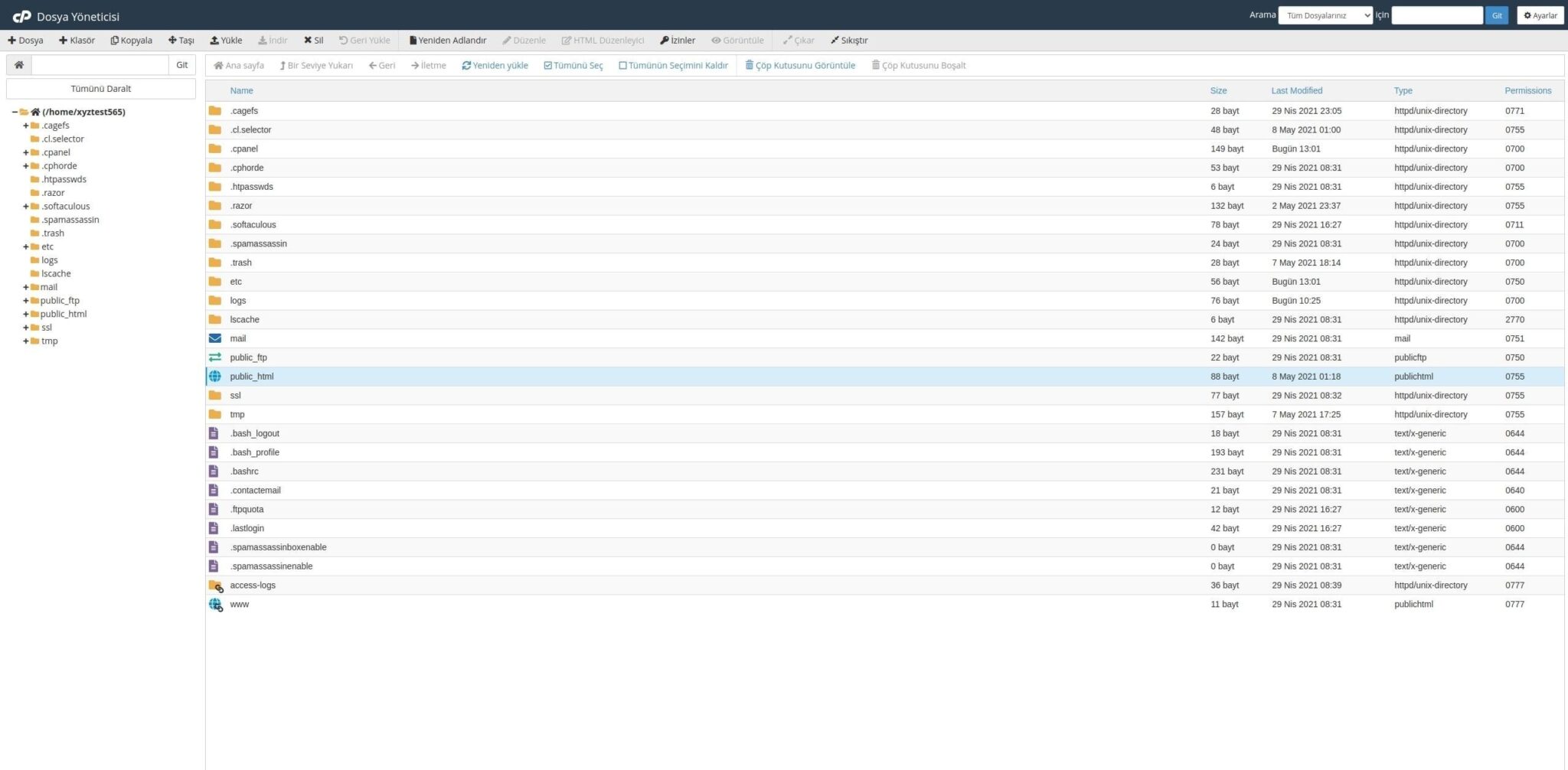The width and height of the screenshot is (1568, 770).
Task: Click the .cagefs folder icon in list
Action: coord(215,111)
